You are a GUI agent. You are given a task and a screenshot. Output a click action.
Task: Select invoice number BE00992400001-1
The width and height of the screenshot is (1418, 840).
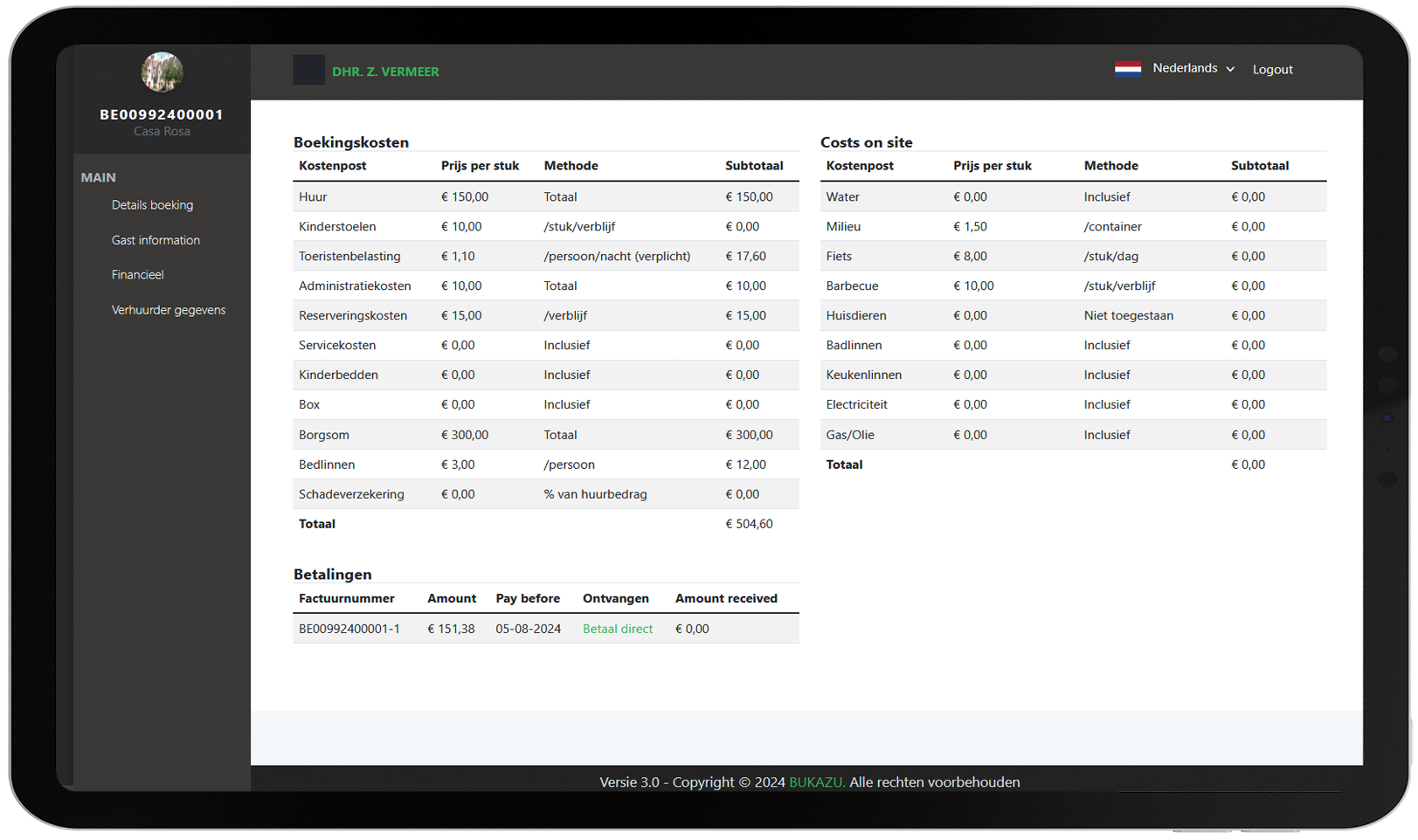click(349, 629)
